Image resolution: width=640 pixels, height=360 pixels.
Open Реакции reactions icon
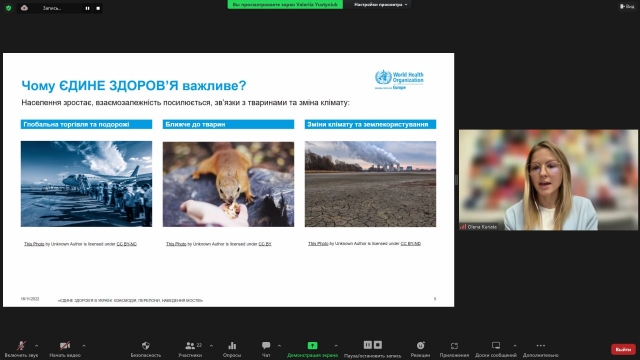point(420,346)
